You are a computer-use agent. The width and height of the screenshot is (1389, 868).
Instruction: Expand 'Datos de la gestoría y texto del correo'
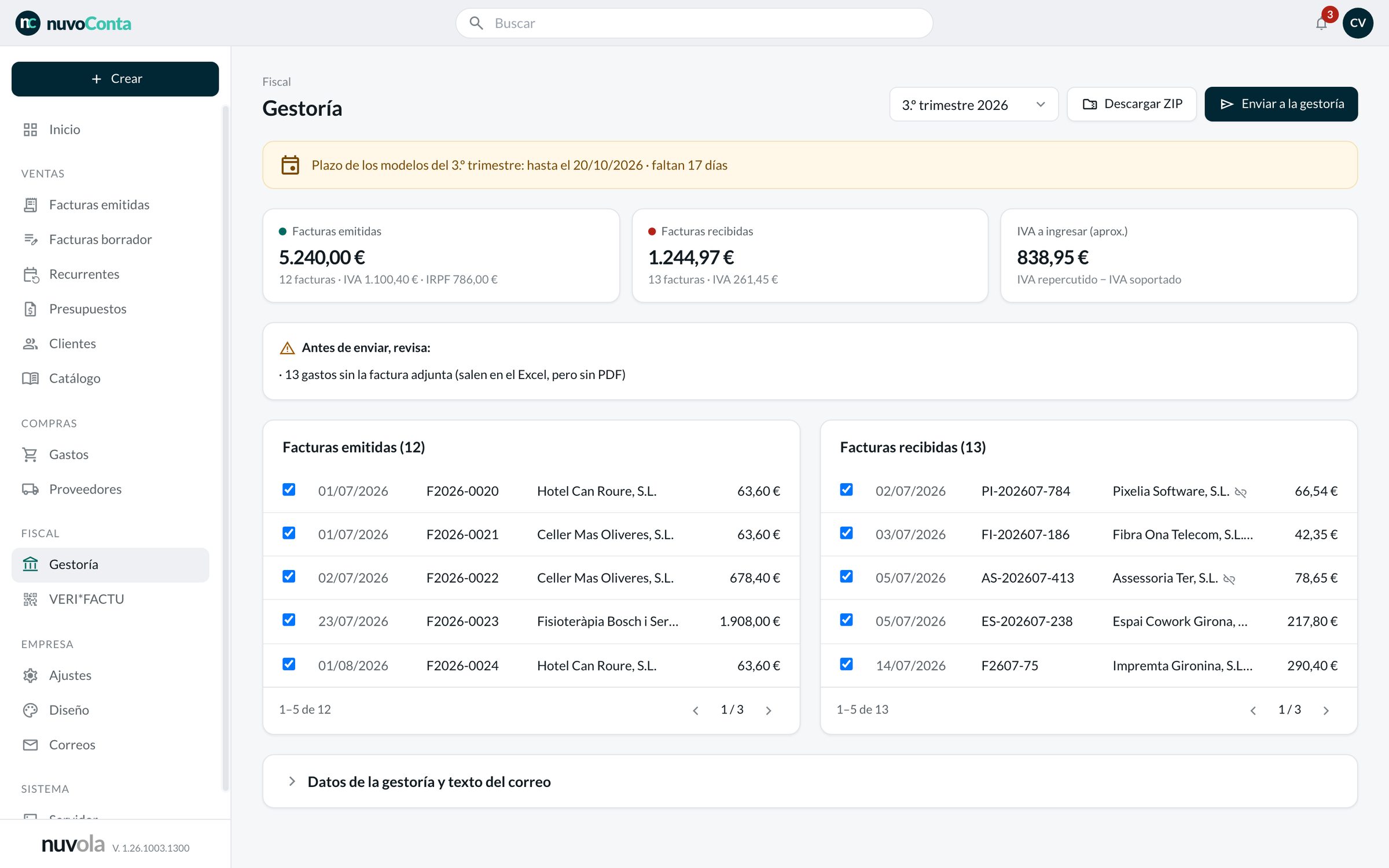(x=810, y=782)
